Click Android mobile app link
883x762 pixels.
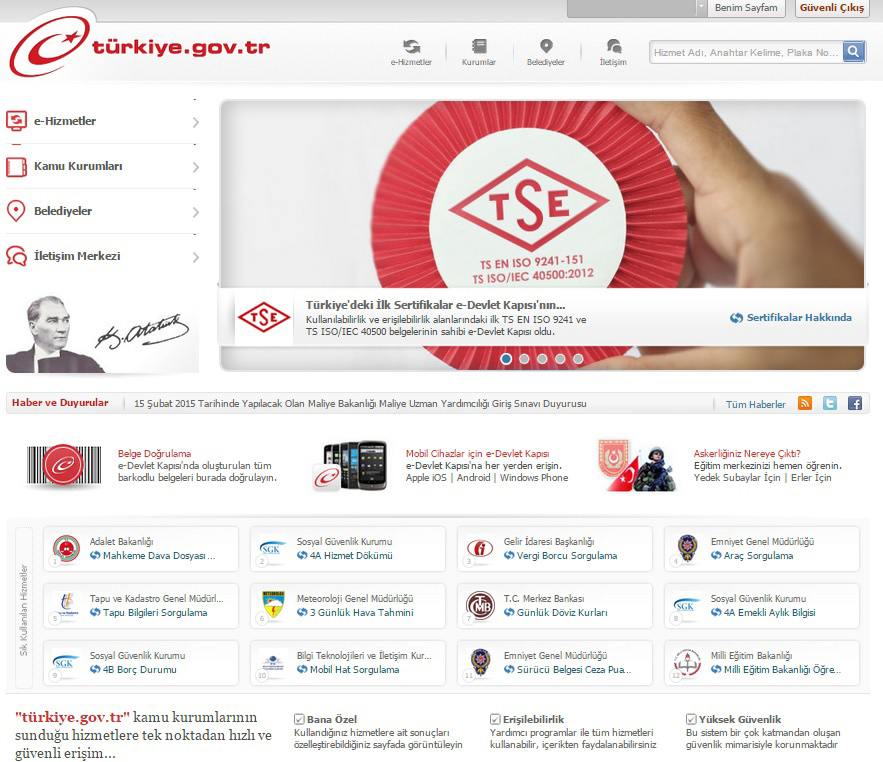(474, 478)
